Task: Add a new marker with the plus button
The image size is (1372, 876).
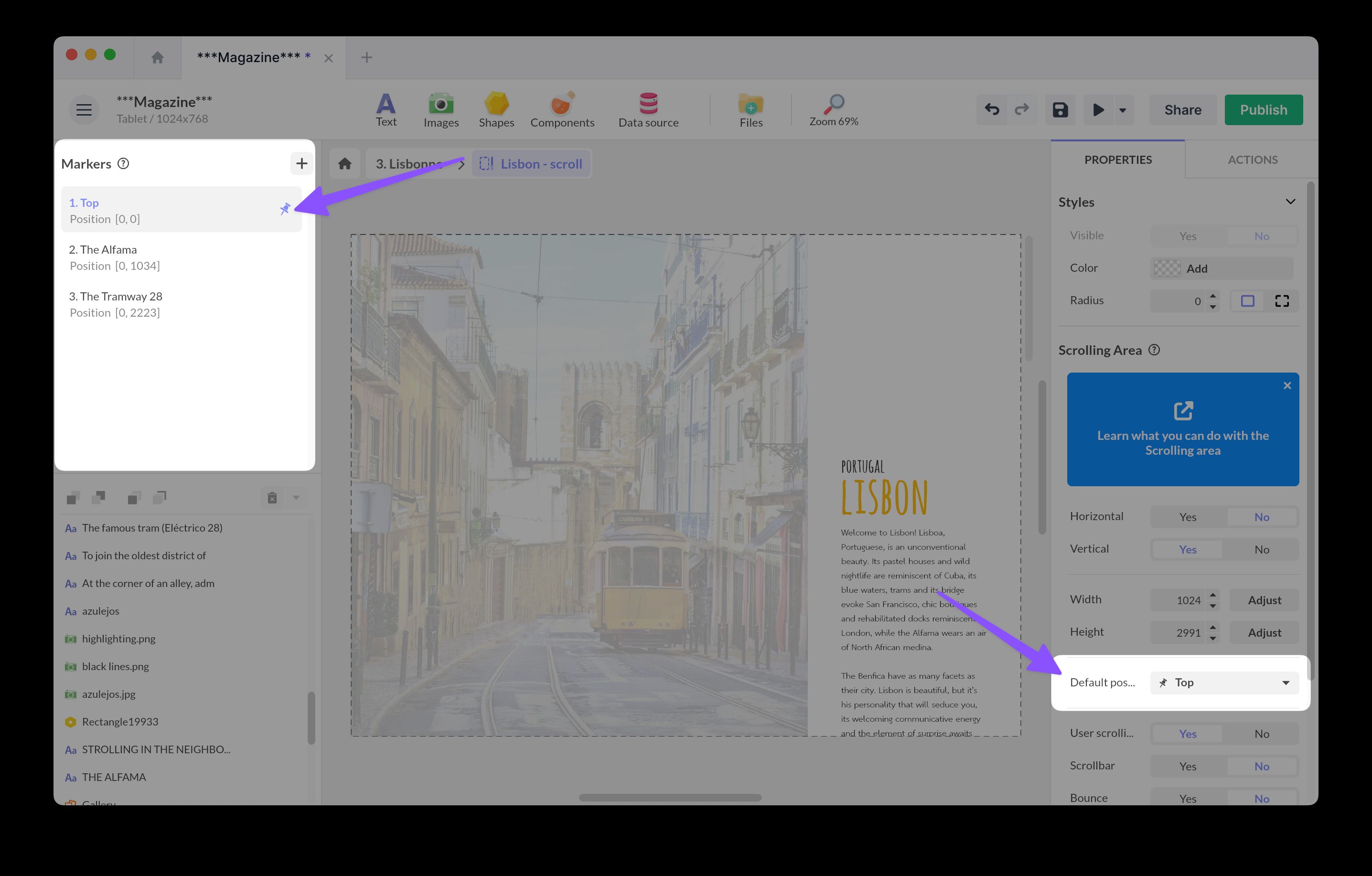Action: pyautogui.click(x=301, y=163)
